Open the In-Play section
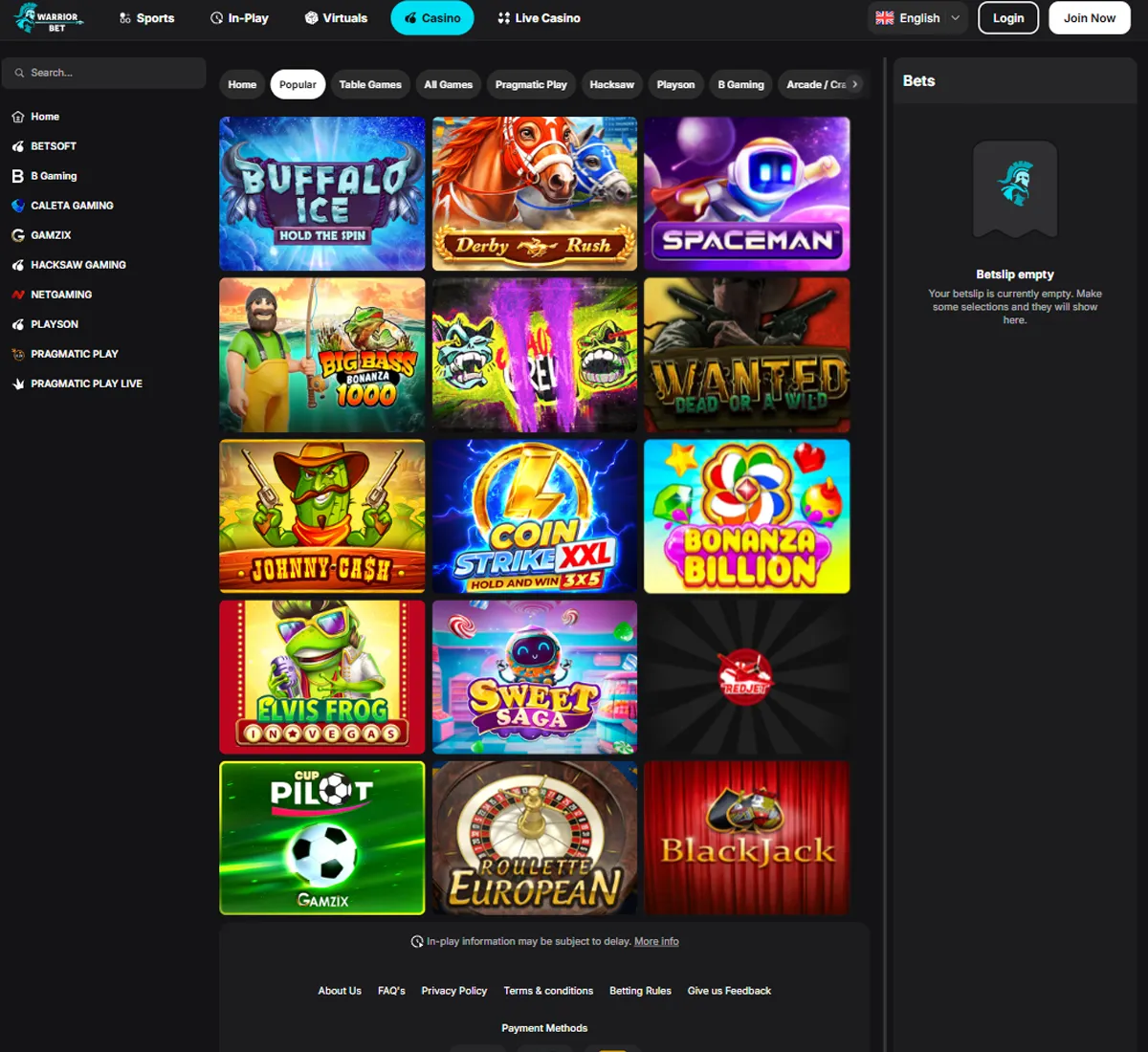The image size is (1148, 1052). (239, 18)
